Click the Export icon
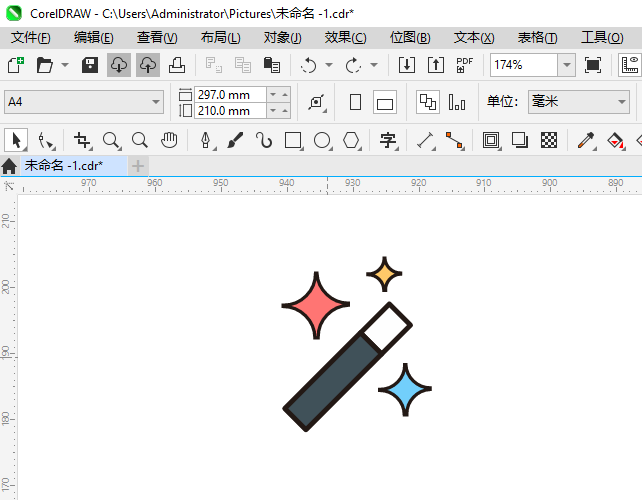The width and height of the screenshot is (642, 500). pyautogui.click(x=436, y=65)
